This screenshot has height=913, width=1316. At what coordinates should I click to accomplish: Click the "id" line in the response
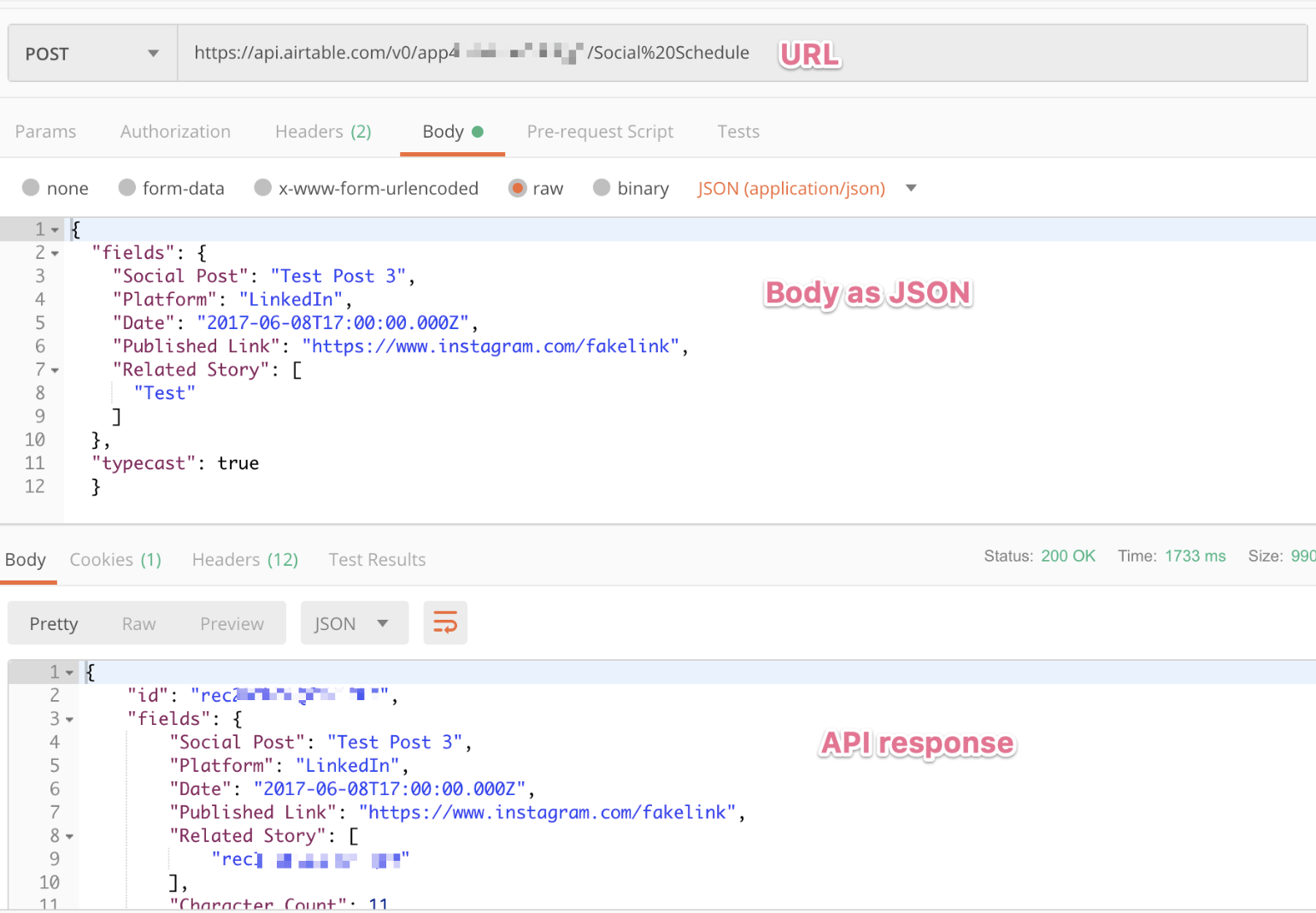point(262,696)
